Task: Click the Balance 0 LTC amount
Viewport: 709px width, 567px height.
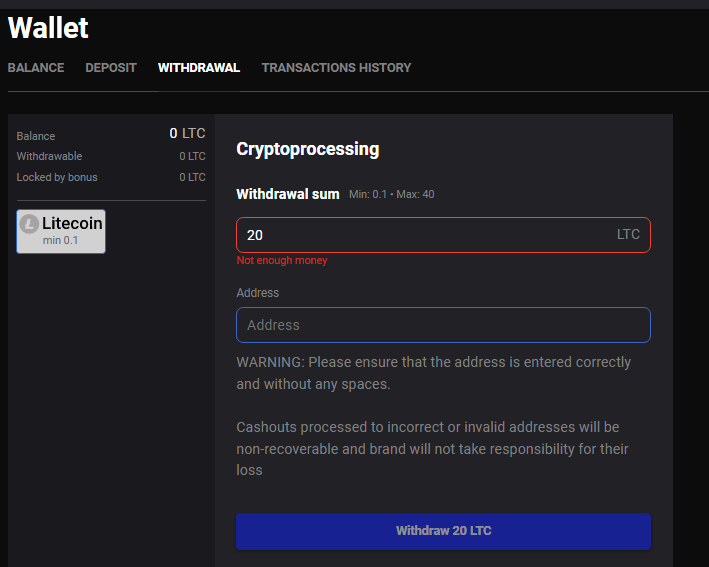Action: coord(187,133)
